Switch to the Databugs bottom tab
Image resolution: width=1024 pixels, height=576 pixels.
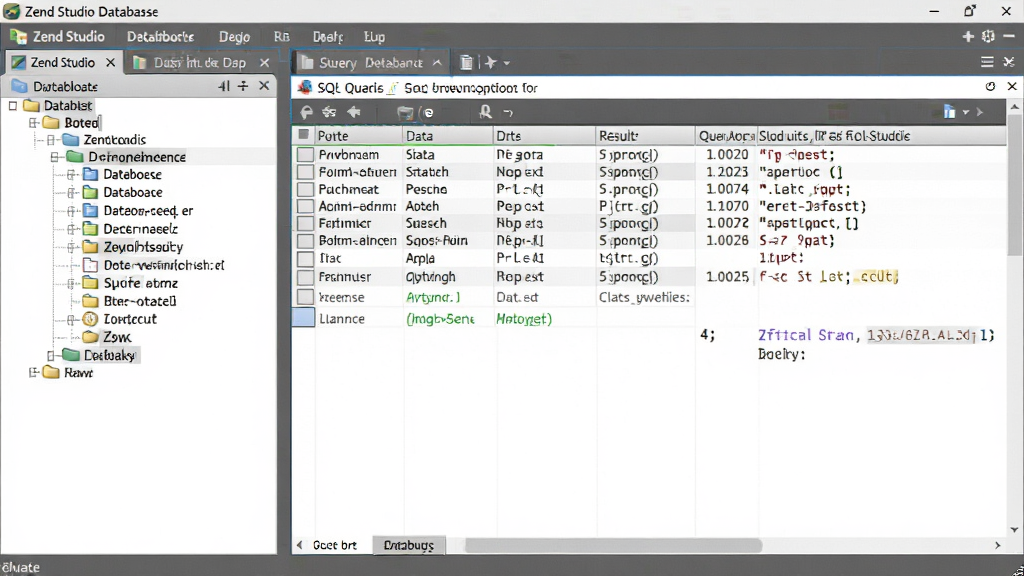tap(409, 545)
